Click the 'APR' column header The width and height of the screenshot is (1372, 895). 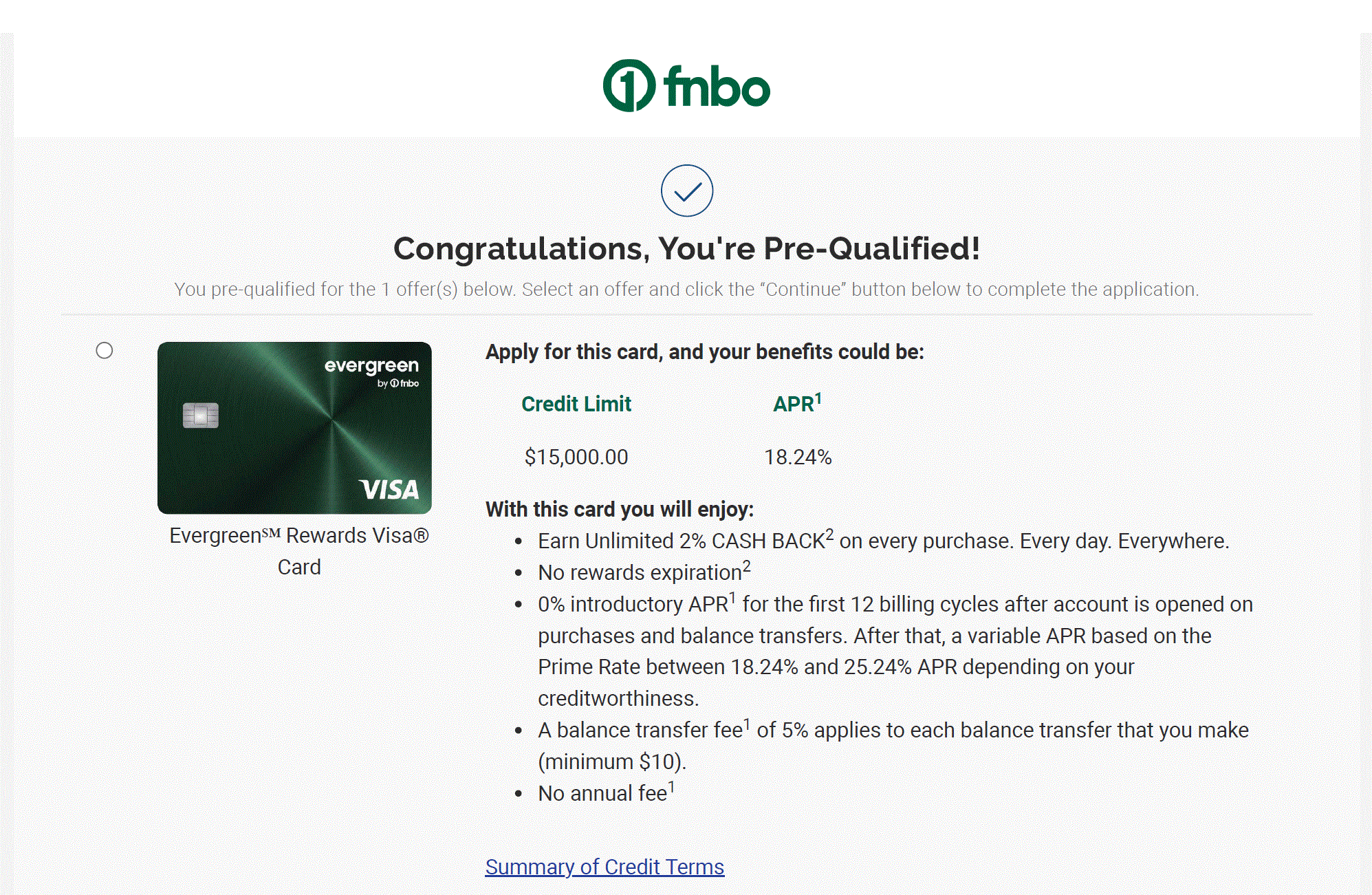795,404
